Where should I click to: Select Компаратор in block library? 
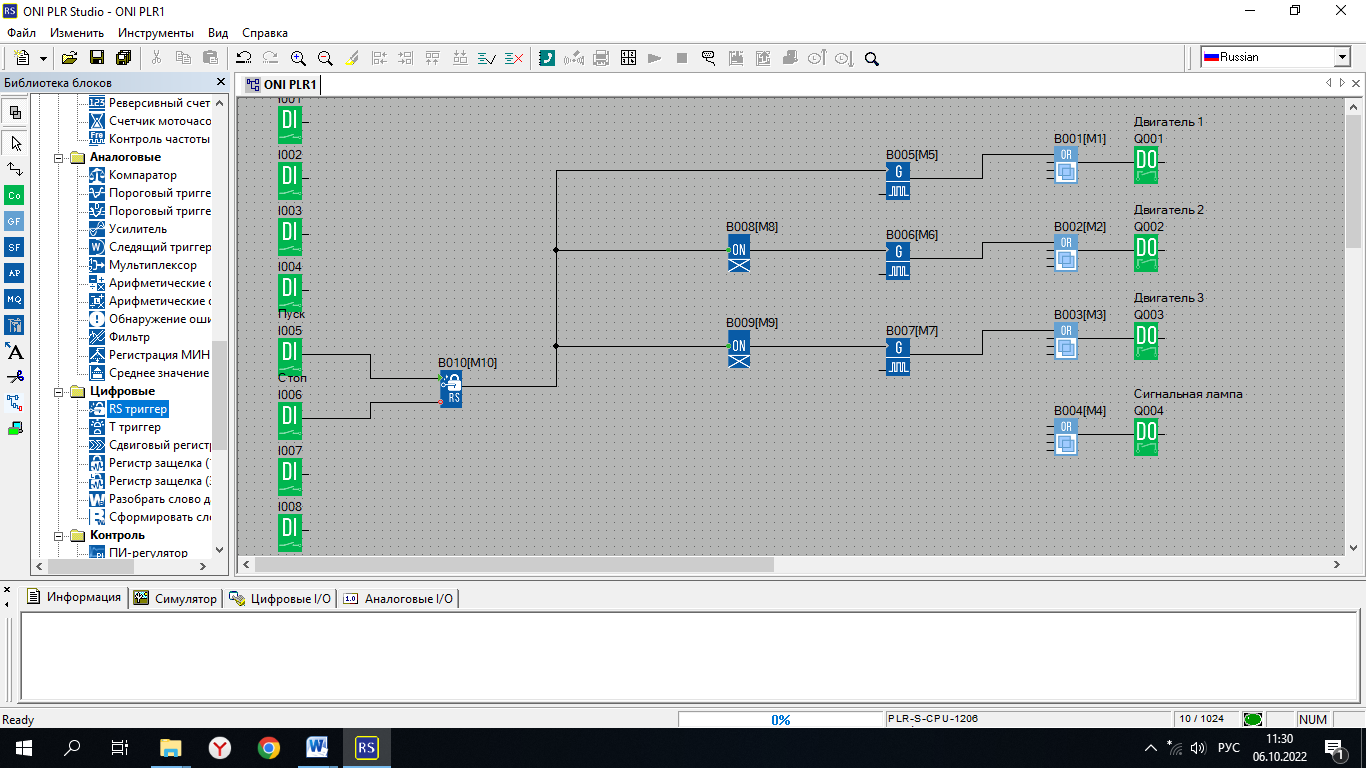click(142, 175)
